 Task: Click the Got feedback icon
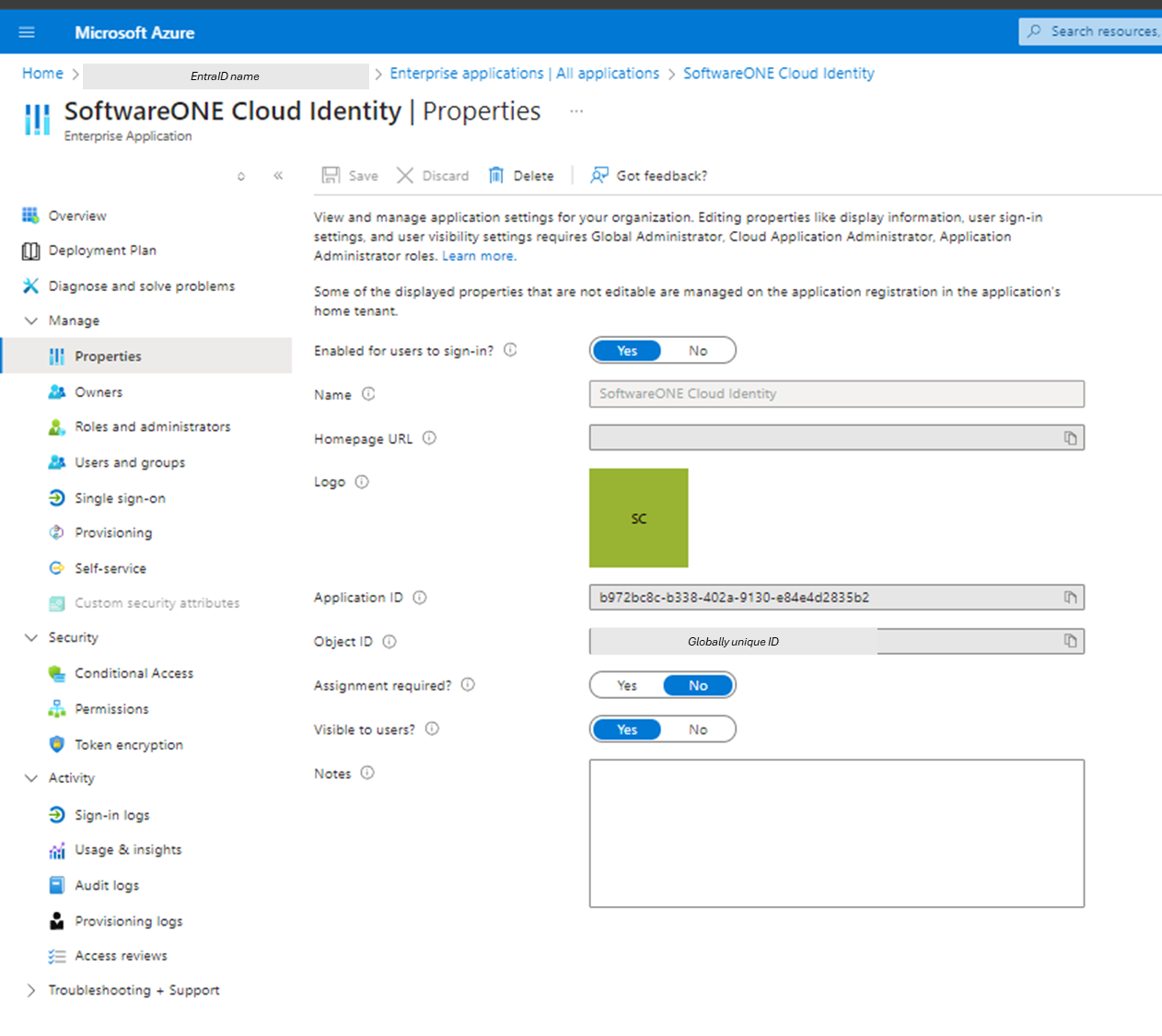[599, 175]
